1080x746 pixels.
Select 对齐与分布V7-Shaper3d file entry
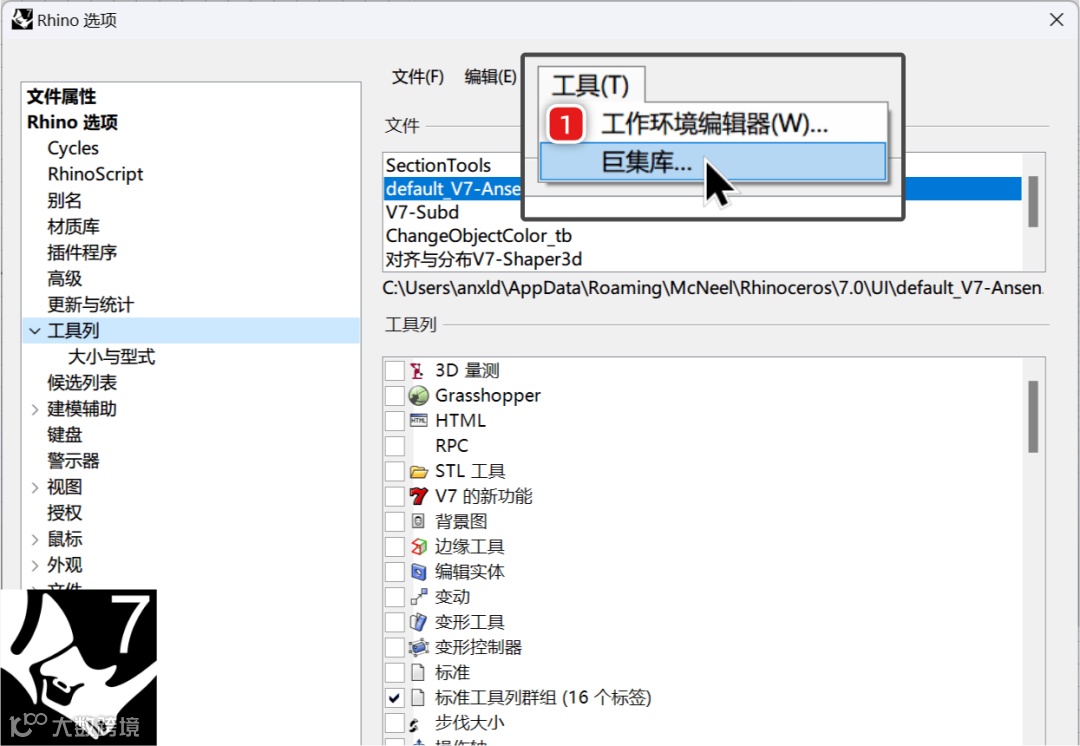(x=484, y=260)
